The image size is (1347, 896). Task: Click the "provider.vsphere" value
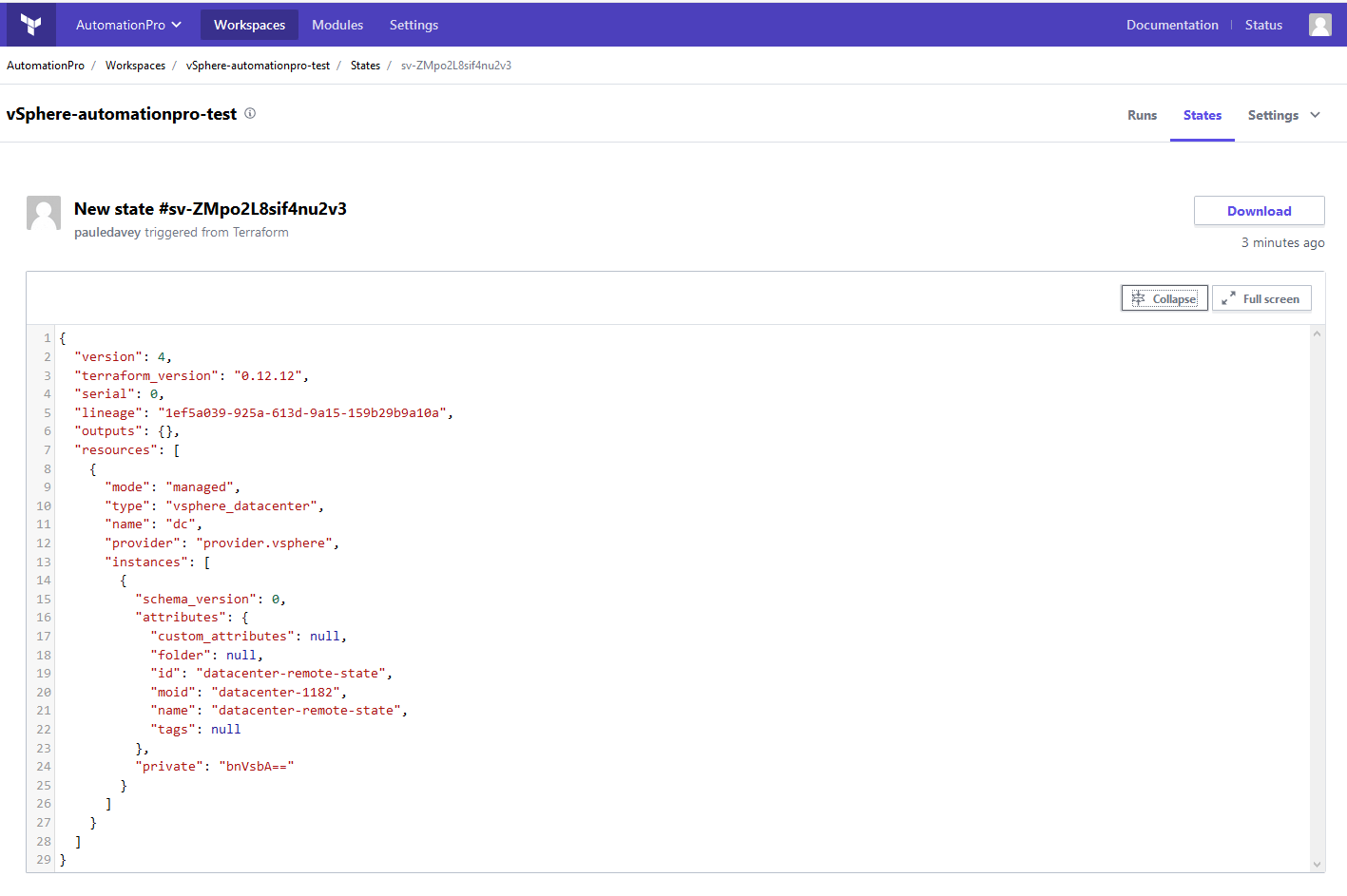(264, 543)
